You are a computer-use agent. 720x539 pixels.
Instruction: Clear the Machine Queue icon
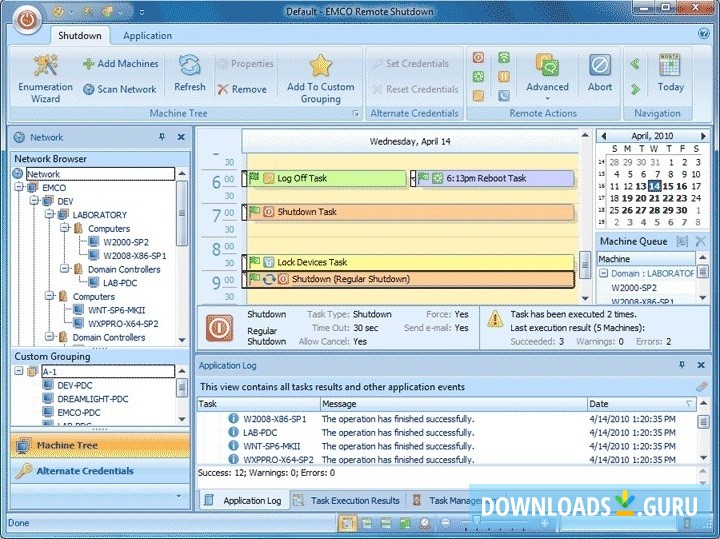[700, 241]
